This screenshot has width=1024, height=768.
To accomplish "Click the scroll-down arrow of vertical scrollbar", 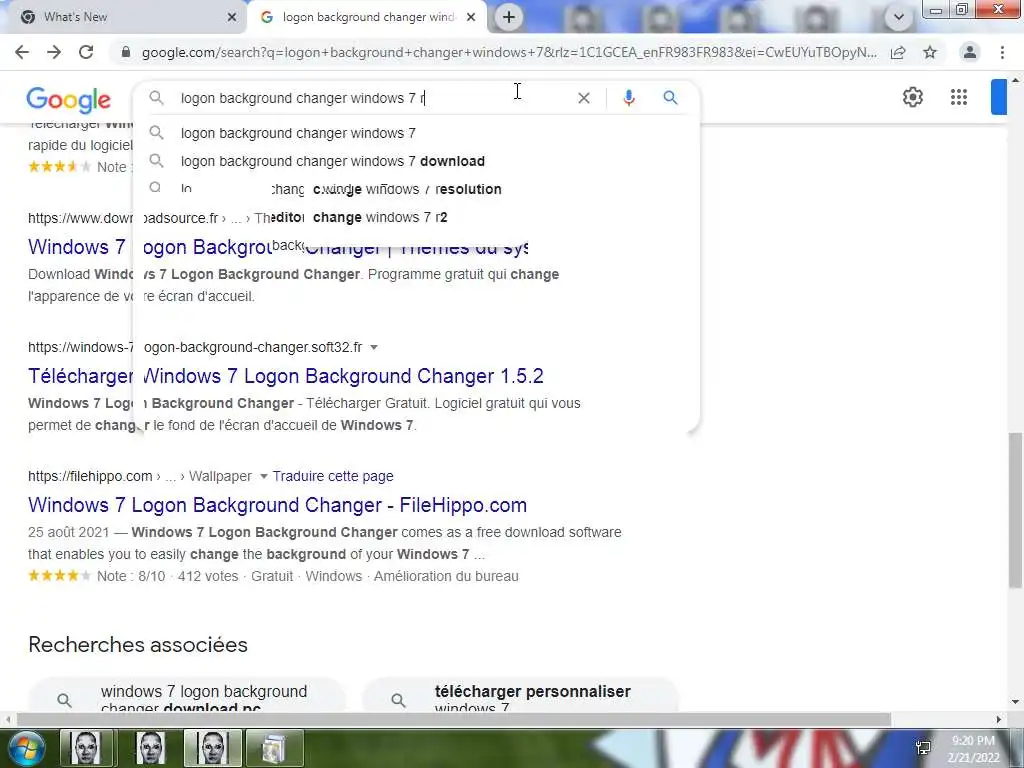I will click(x=1016, y=703).
